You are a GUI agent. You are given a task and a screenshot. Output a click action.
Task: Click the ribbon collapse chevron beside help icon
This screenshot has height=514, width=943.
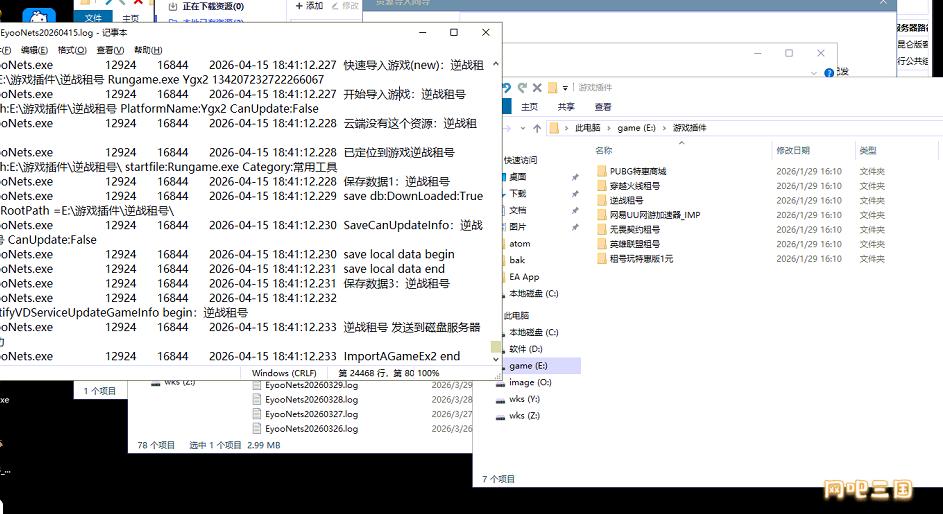(x=814, y=73)
